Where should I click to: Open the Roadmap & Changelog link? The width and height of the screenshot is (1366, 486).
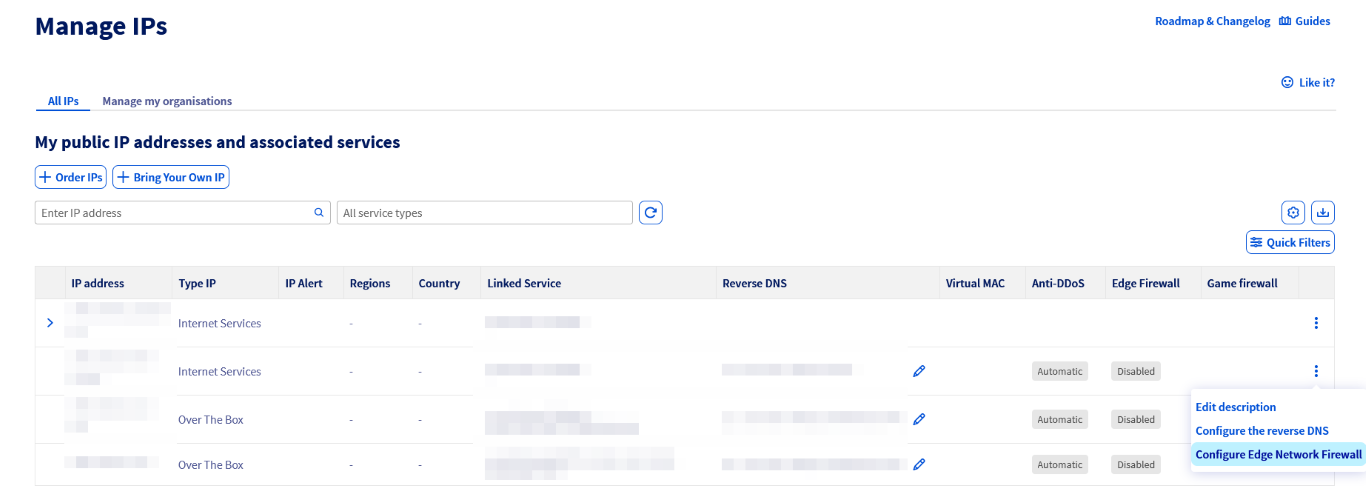tap(1212, 21)
